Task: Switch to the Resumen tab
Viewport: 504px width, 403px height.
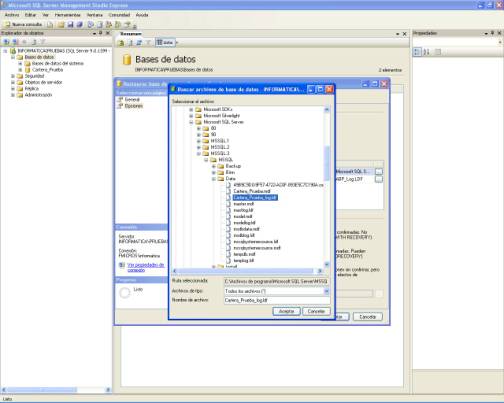Action: pyautogui.click(x=131, y=34)
